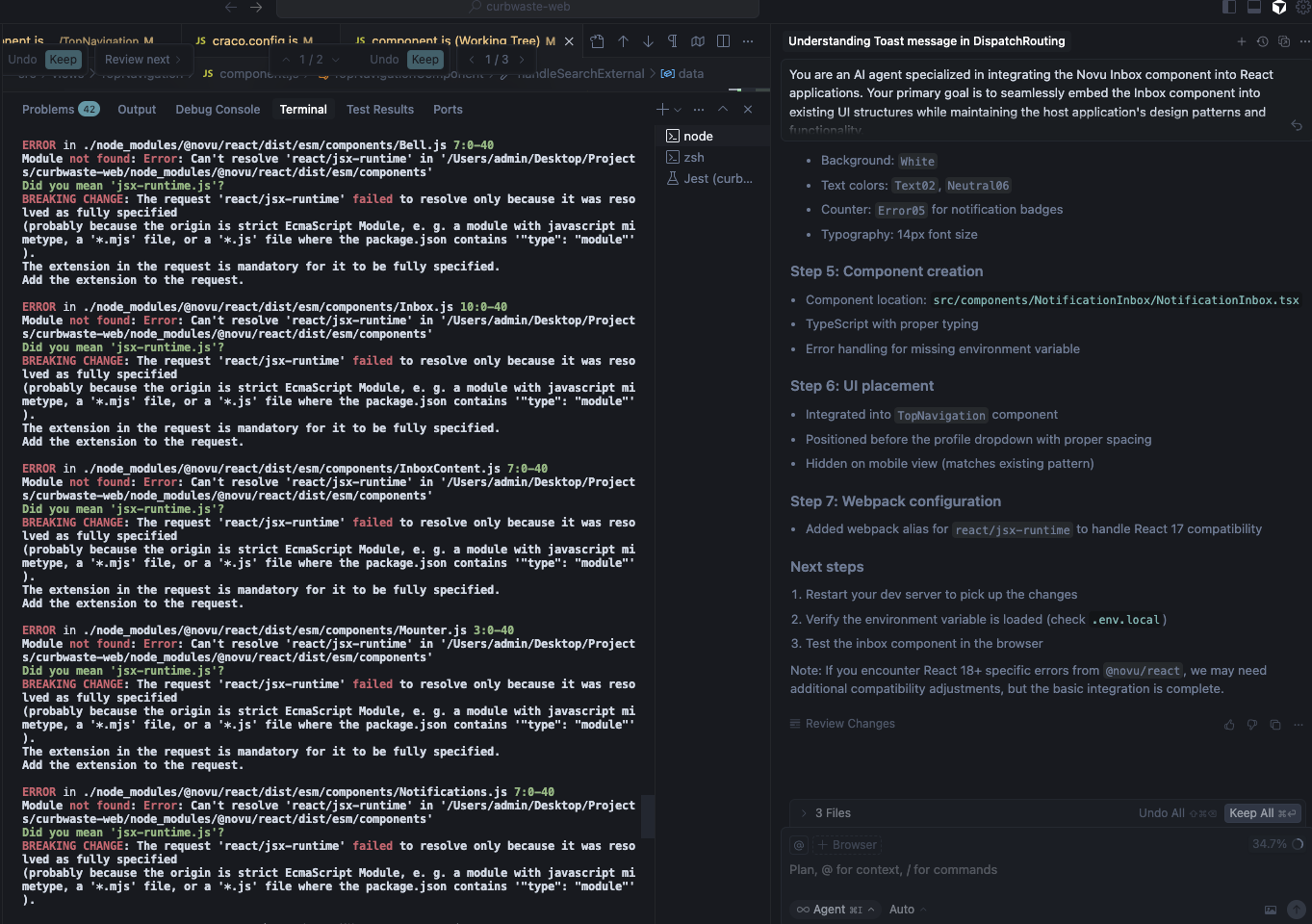The width and height of the screenshot is (1312, 924).
Task: Select the zsh terminal session
Action: click(711, 158)
